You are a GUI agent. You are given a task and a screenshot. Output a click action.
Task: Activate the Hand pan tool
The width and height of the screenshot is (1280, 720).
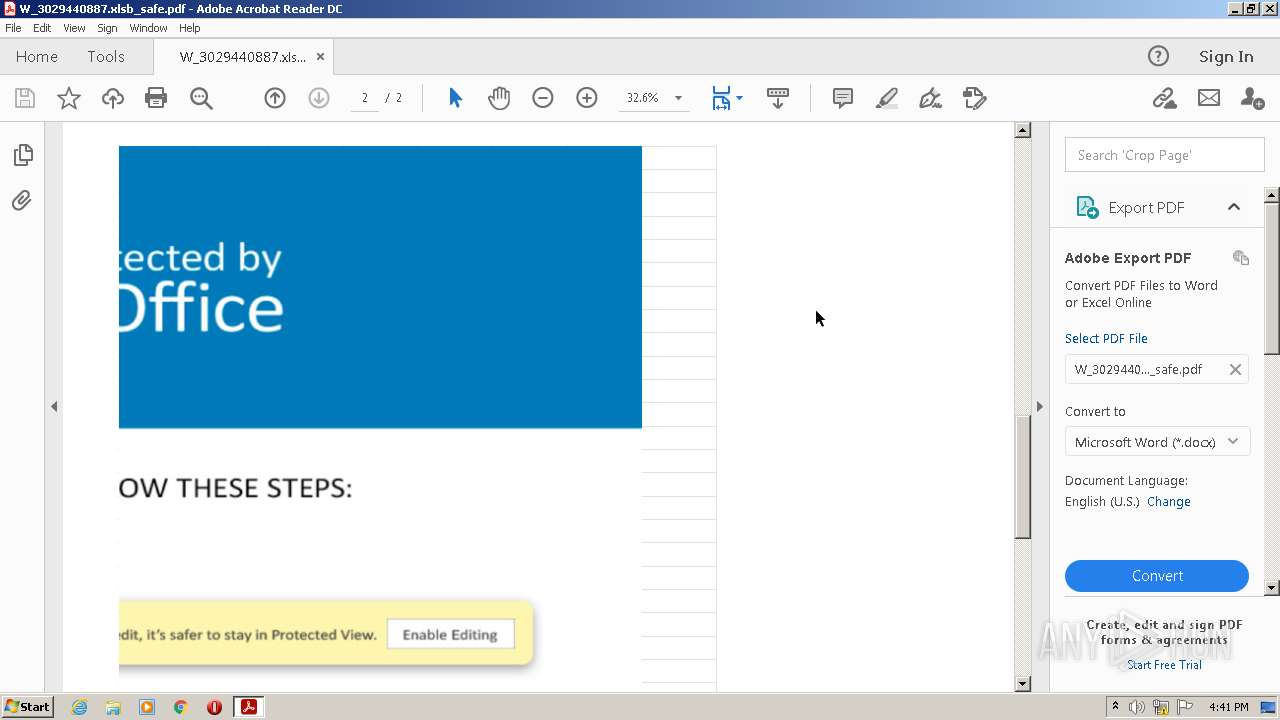click(499, 98)
